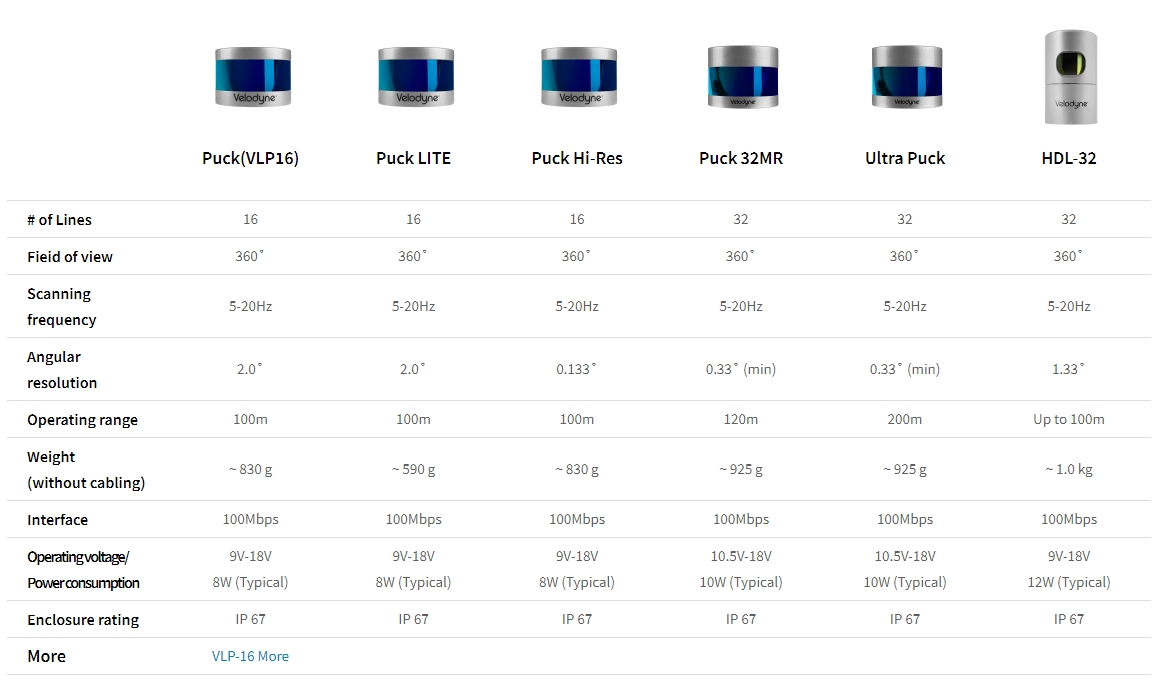Image resolution: width=1156 pixels, height=695 pixels.
Task: Click the 200m Ultra Puck operating range value
Action: click(x=905, y=419)
